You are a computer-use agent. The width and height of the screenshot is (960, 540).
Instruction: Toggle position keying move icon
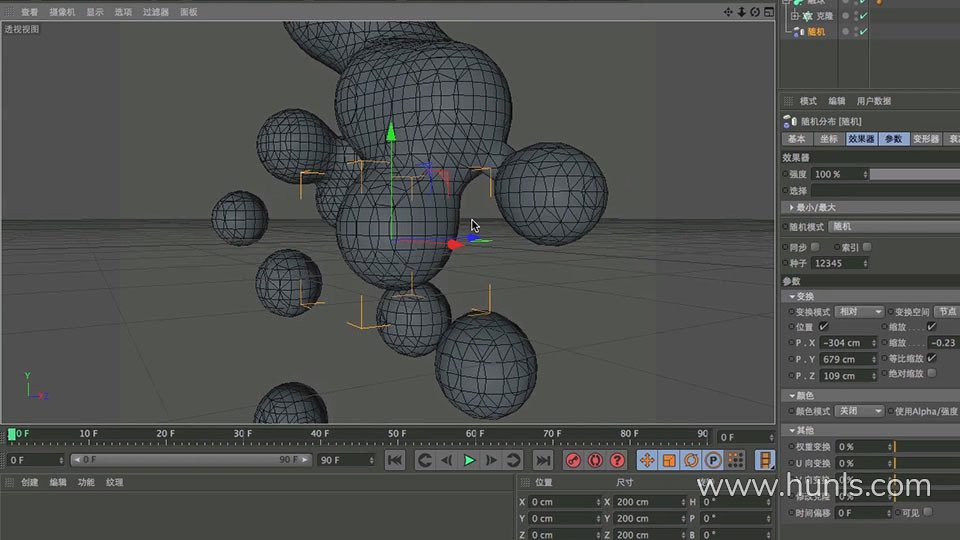[x=647, y=460]
